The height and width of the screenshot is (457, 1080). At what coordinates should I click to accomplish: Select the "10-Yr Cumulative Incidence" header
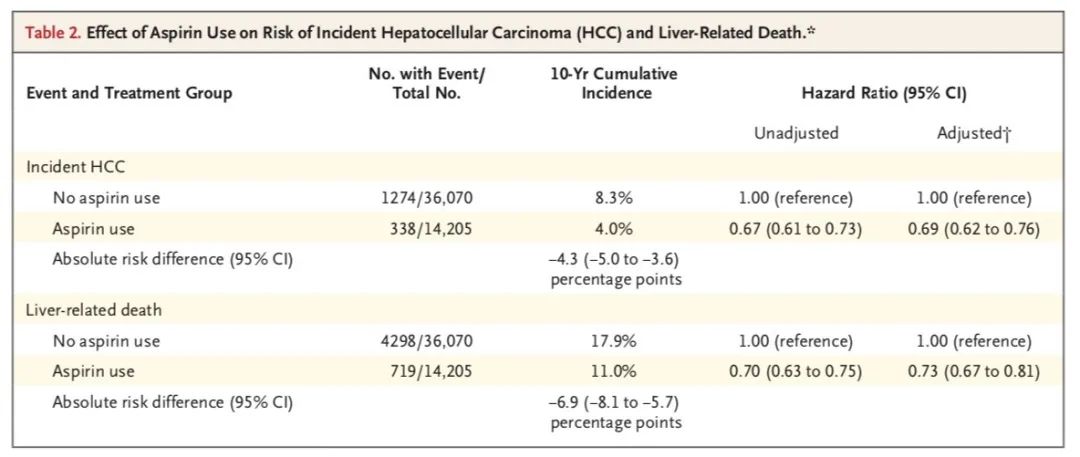click(x=616, y=84)
